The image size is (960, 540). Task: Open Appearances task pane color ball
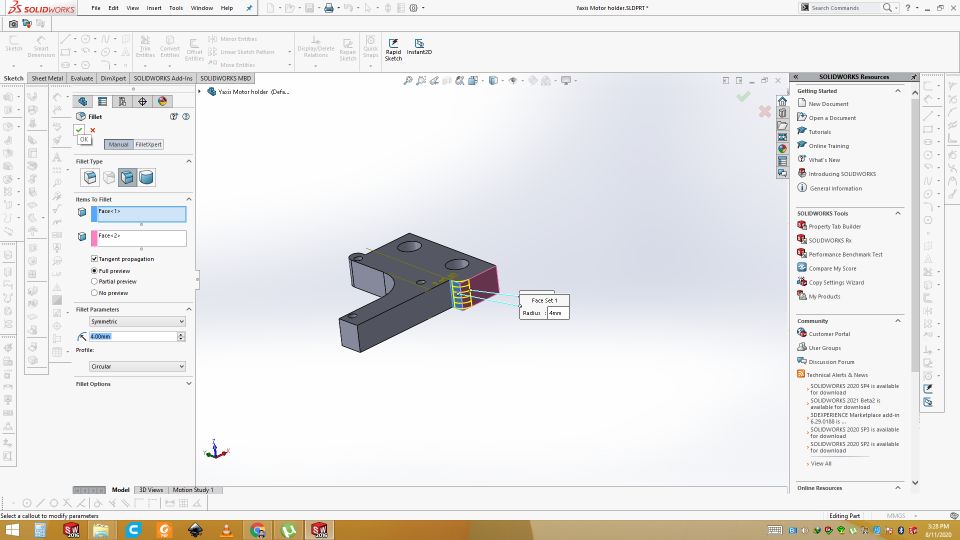tap(782, 149)
